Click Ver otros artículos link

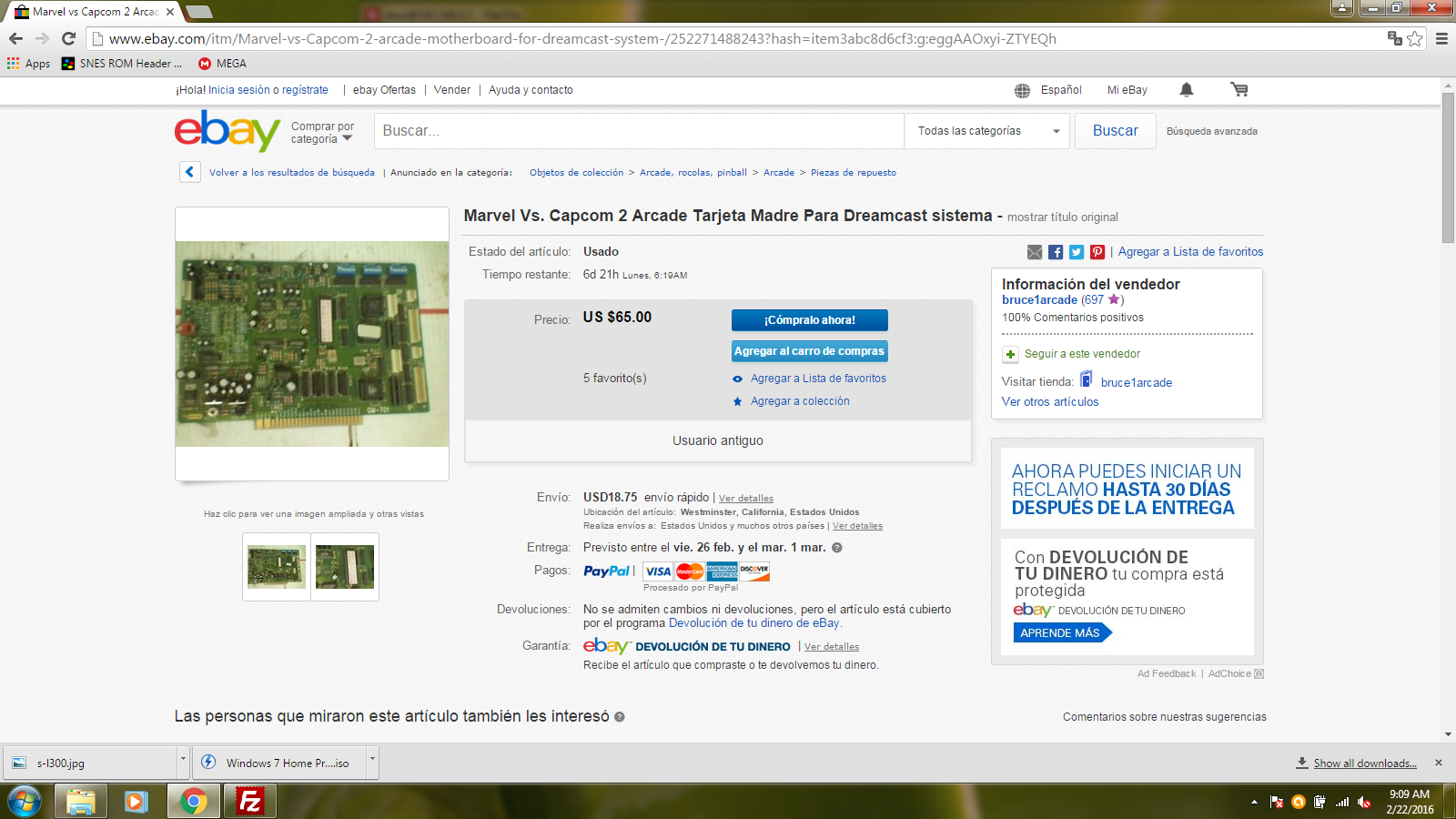1050,402
